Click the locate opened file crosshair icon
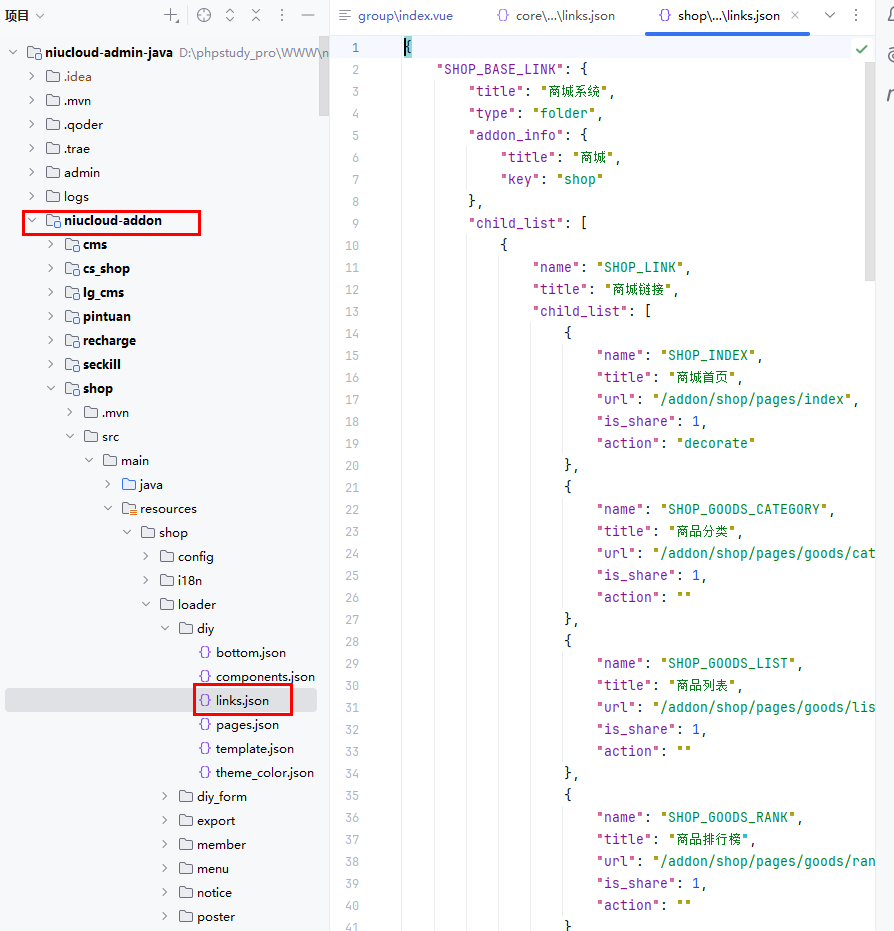The height and width of the screenshot is (931, 894). tap(204, 15)
